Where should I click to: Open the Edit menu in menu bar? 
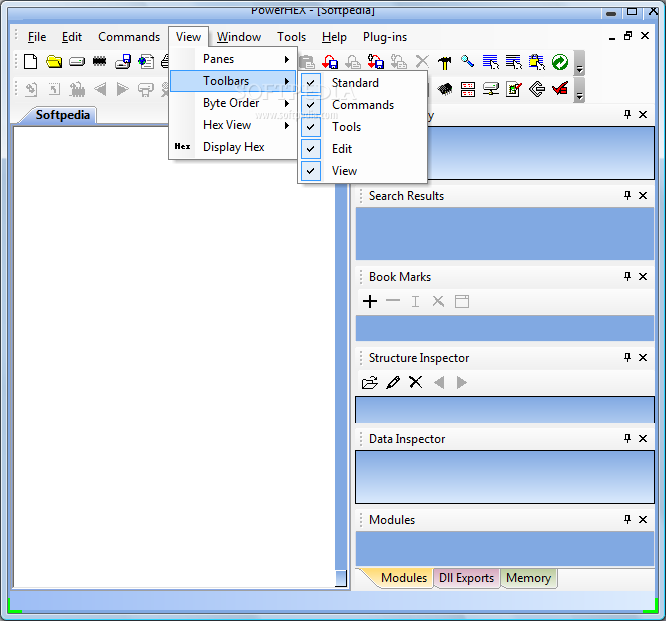point(72,37)
